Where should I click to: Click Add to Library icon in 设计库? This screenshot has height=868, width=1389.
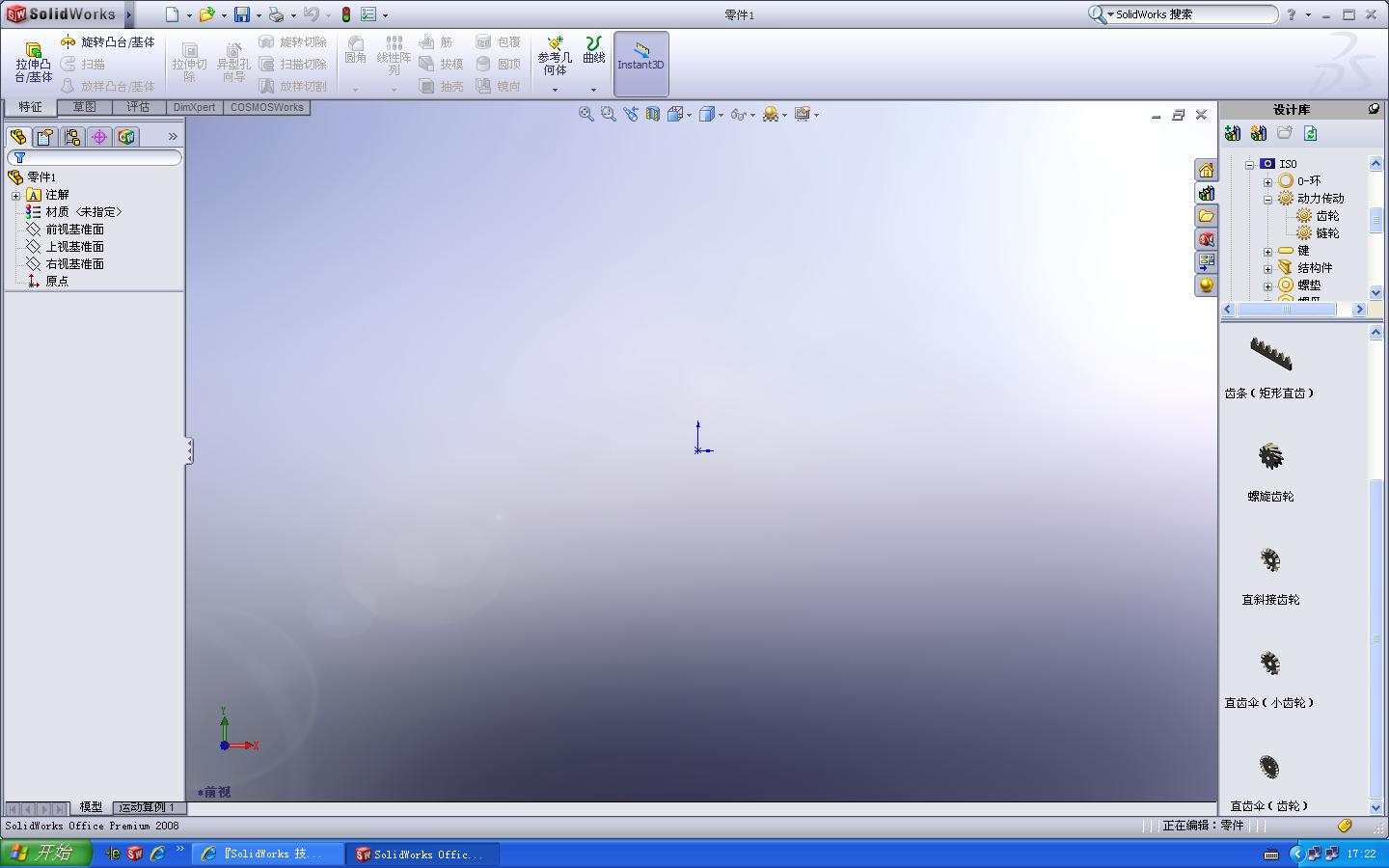pos(1233,133)
